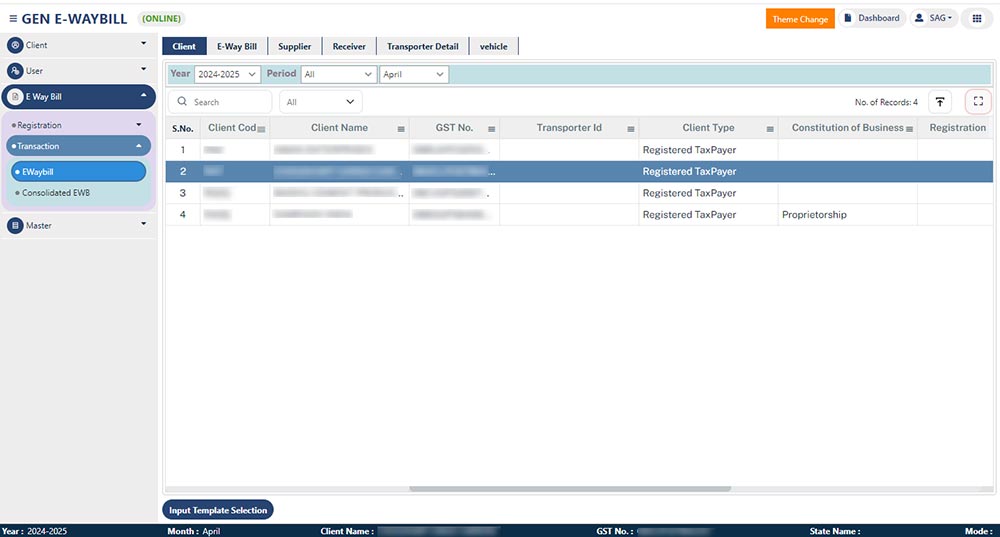Click the hamburger menu icon beside GEN E-WAYBILL

[13, 19]
